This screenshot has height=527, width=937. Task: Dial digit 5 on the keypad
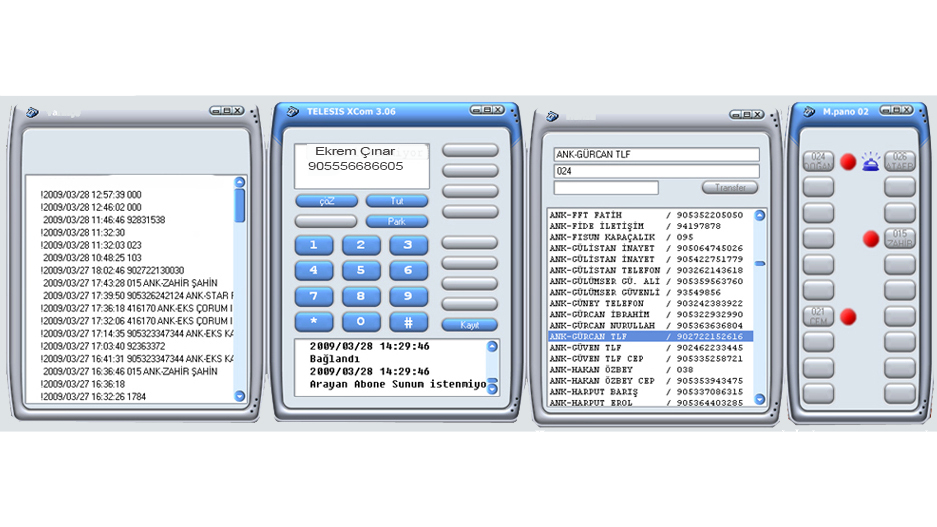pyautogui.click(x=361, y=271)
